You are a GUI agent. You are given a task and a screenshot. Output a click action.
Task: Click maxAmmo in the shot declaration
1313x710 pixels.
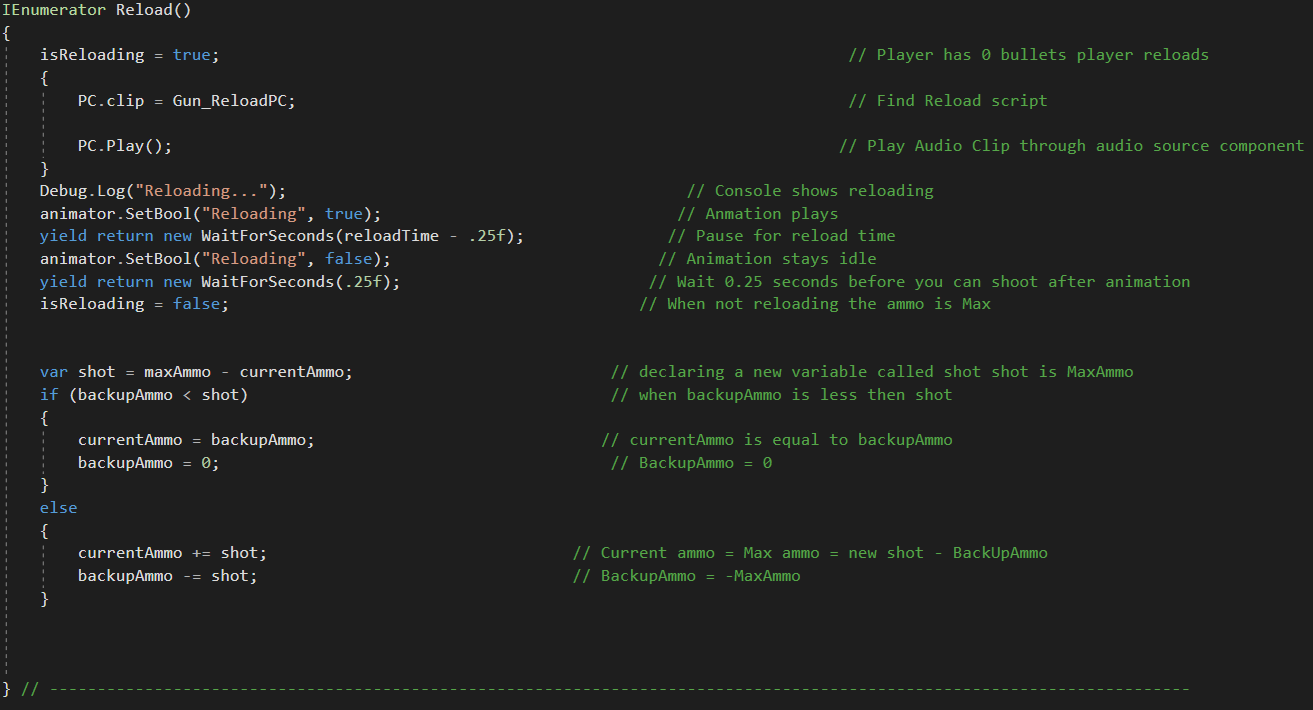click(177, 372)
